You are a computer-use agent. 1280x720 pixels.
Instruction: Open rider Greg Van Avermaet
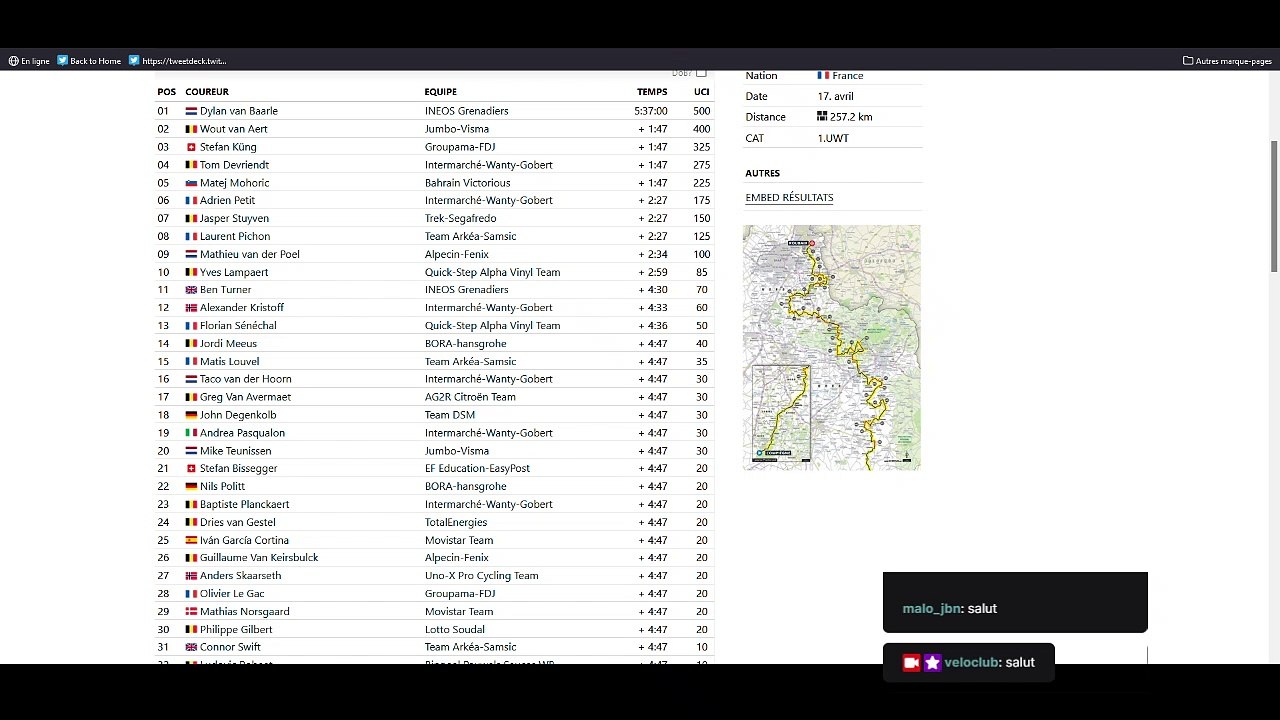[x=245, y=397]
